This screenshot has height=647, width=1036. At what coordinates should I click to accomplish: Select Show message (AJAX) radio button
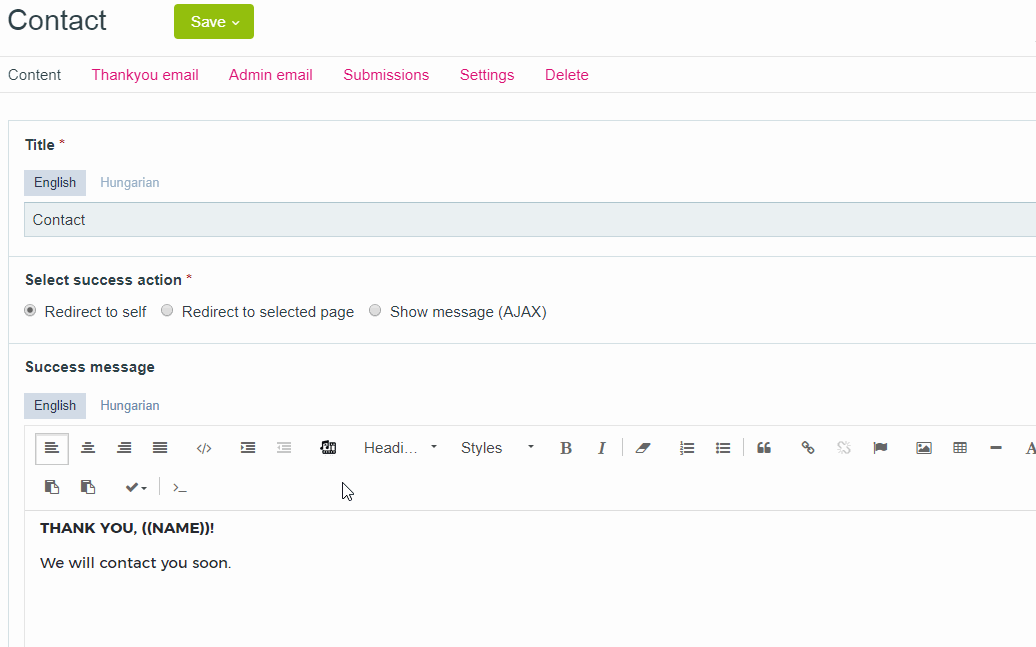coord(376,311)
